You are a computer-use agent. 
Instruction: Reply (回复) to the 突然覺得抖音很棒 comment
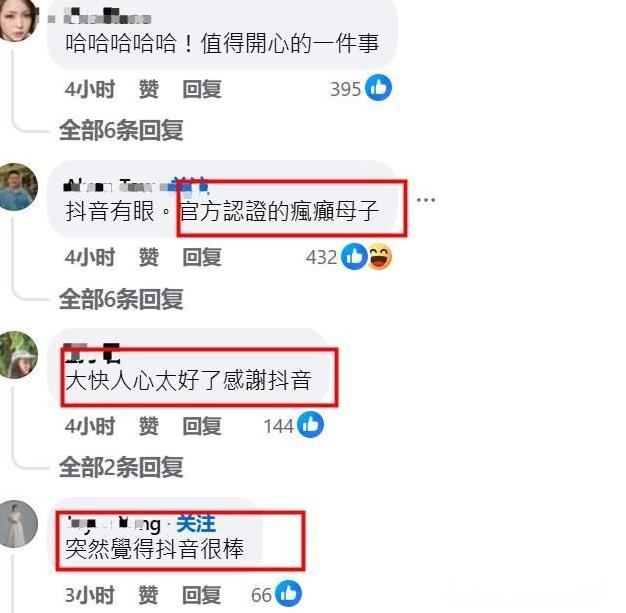(202, 595)
